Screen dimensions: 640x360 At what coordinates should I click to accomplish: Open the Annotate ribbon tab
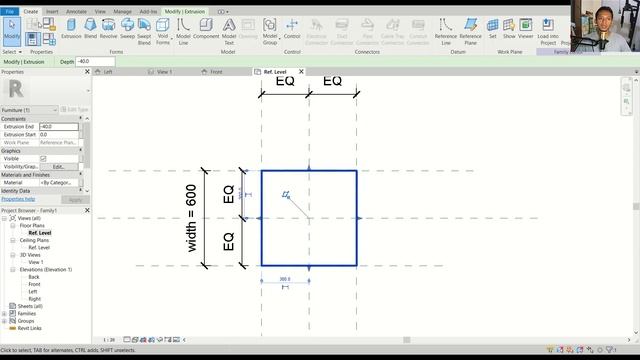click(x=76, y=11)
